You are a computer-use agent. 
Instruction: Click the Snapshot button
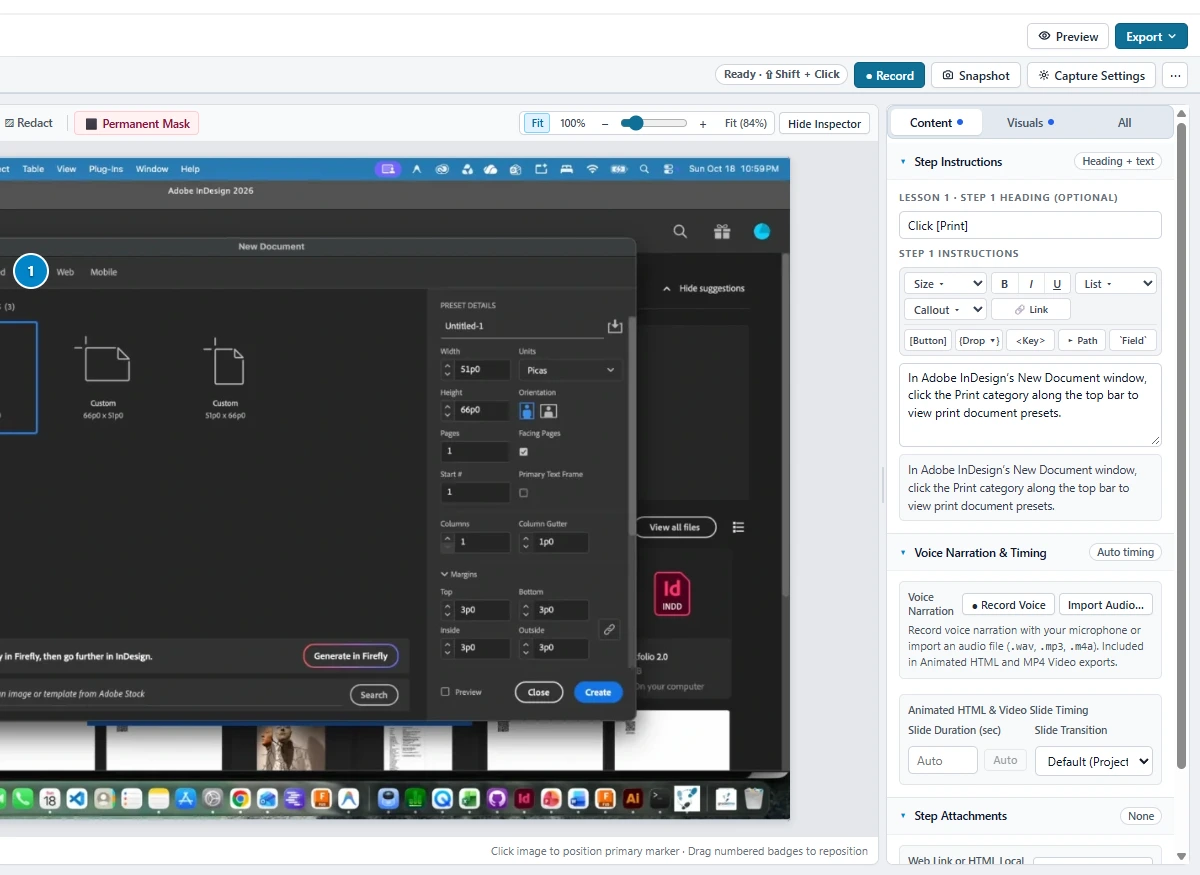976,75
